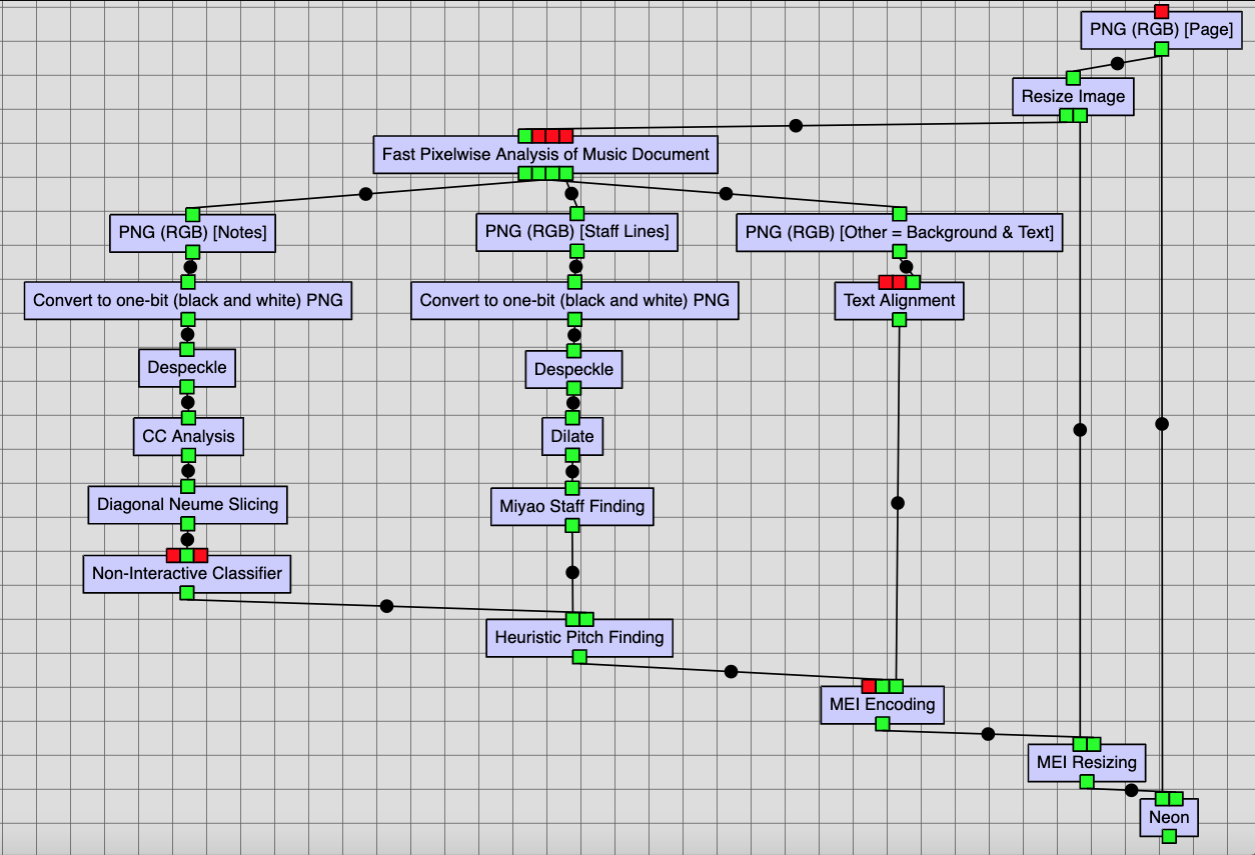1255x855 pixels.
Task: Click output port below Diagonal Neume Slicing
Action: point(187,523)
